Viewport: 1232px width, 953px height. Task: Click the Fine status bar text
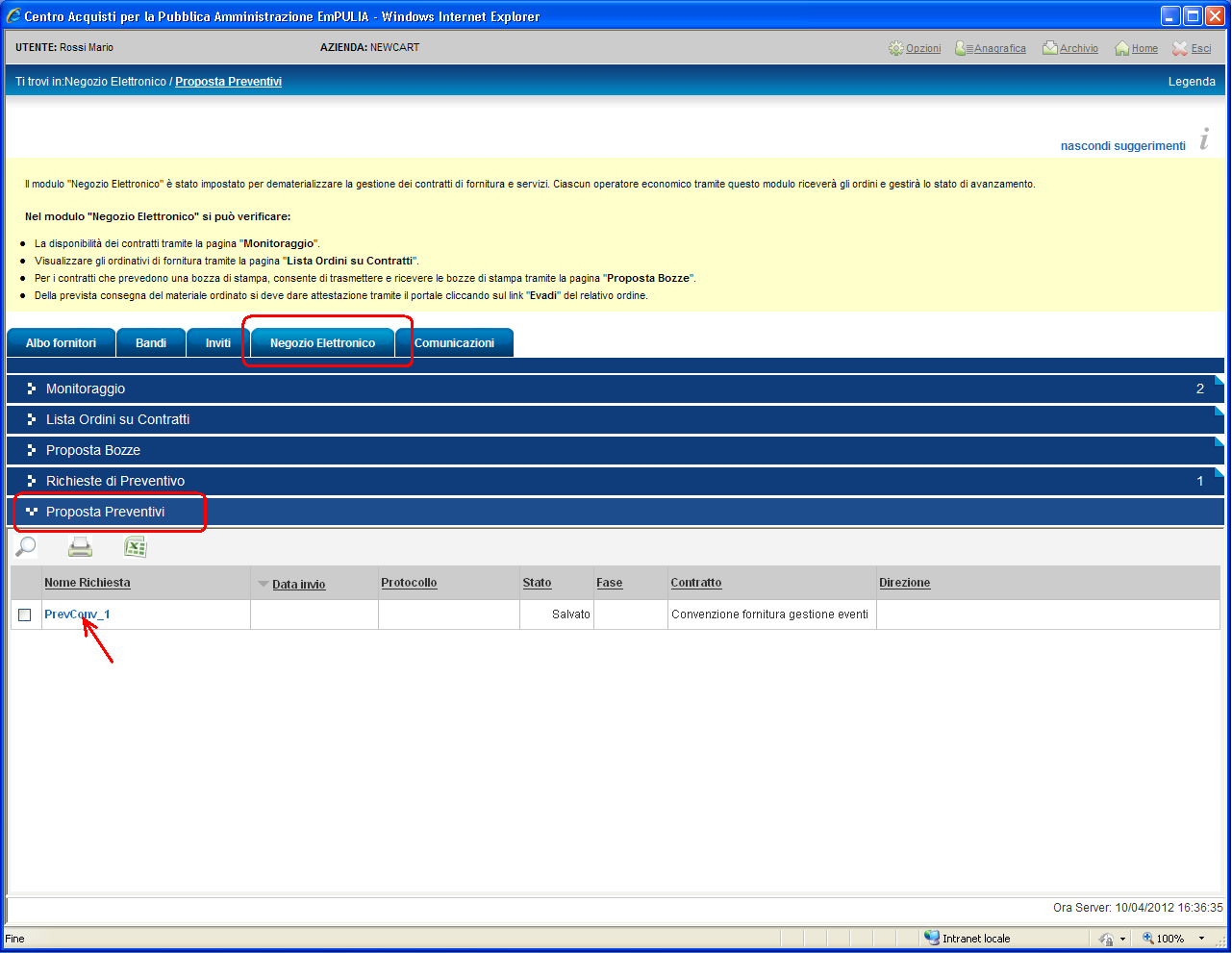pos(15,939)
